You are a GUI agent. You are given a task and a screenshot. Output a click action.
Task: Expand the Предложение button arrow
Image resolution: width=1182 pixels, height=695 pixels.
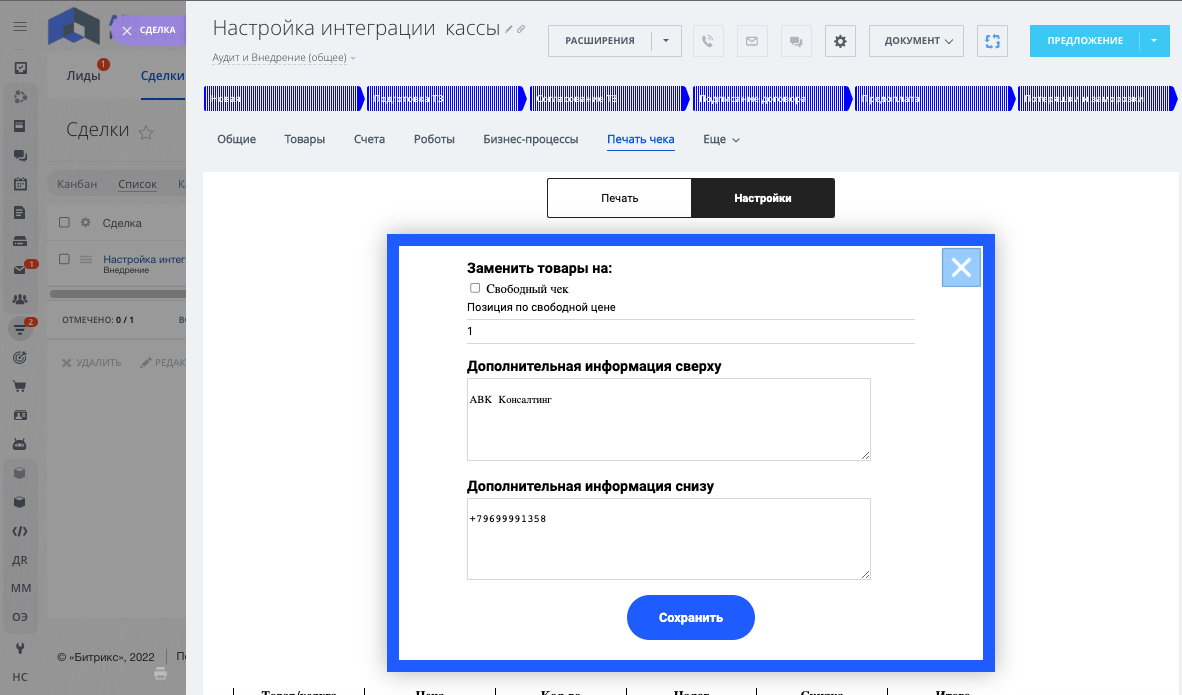(x=1155, y=41)
